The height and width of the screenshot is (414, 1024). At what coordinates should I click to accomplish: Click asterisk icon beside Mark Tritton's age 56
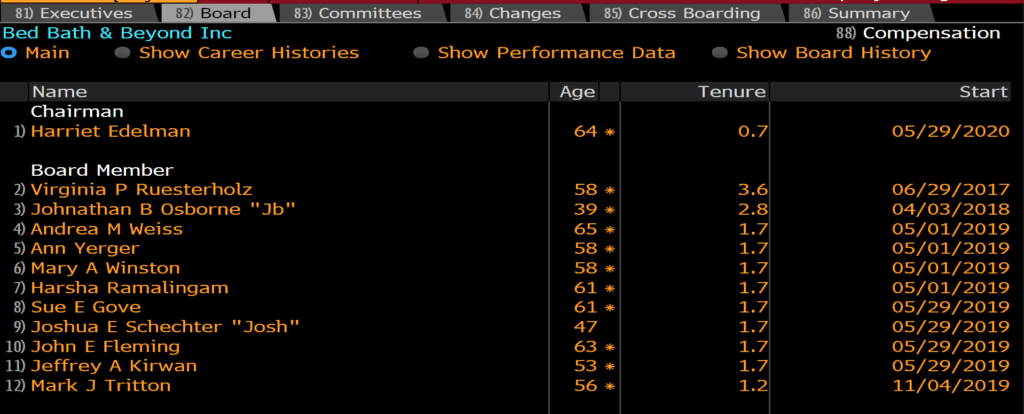pos(610,387)
